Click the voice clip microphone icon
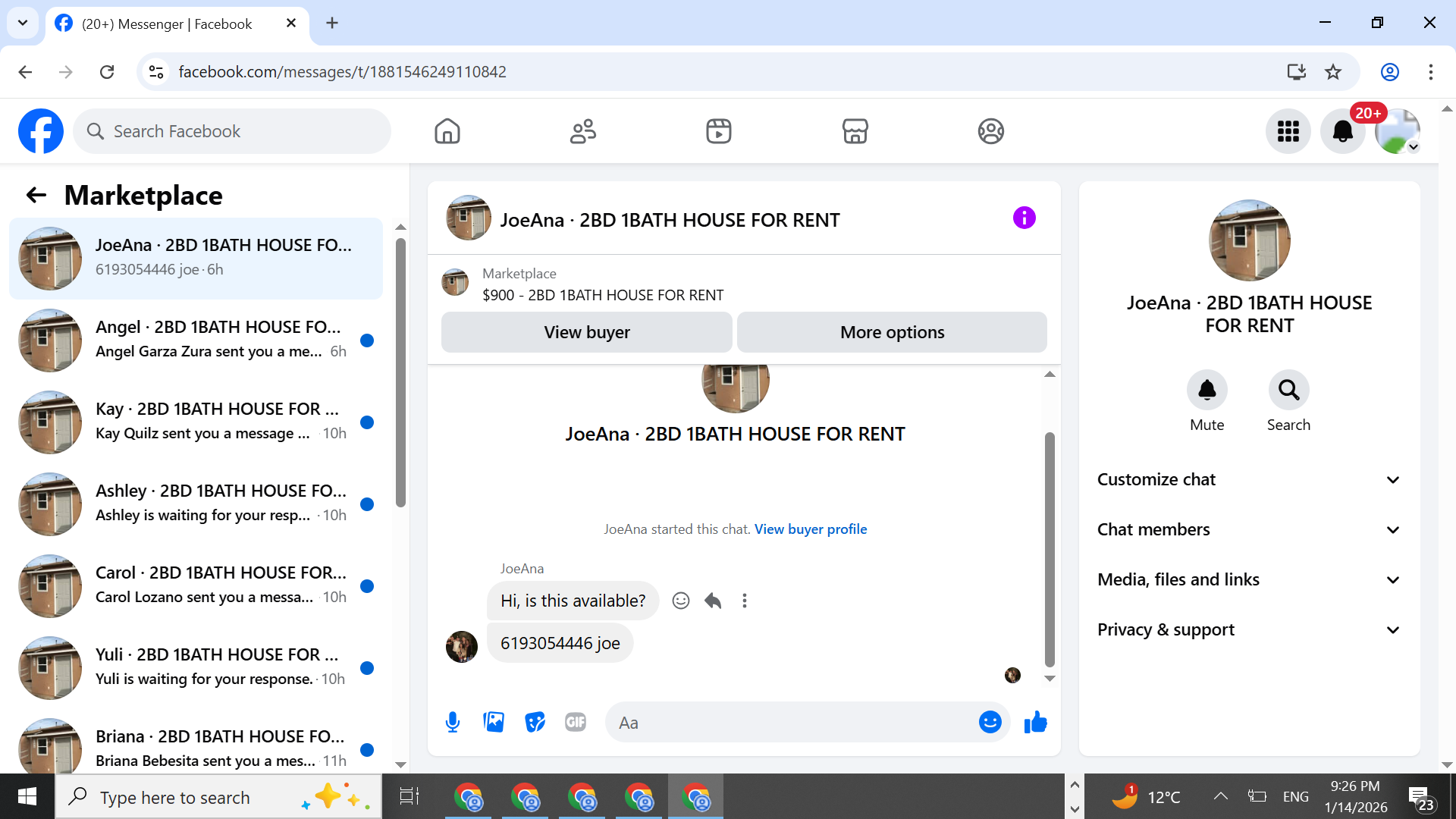Image resolution: width=1456 pixels, height=819 pixels. click(453, 722)
